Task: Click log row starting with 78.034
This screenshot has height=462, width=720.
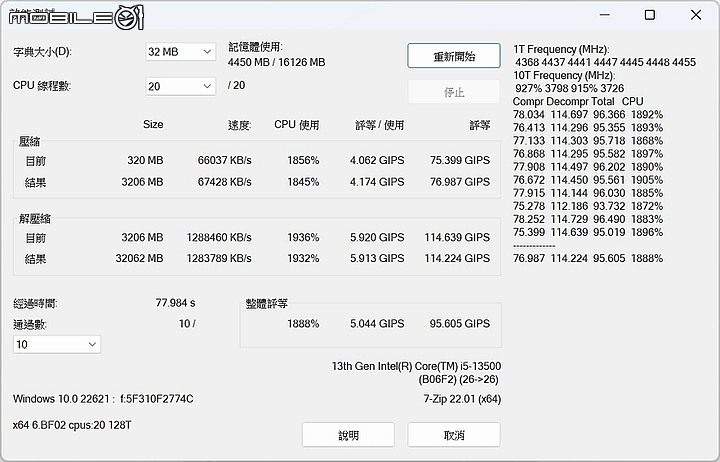Action: pyautogui.click(x=588, y=114)
